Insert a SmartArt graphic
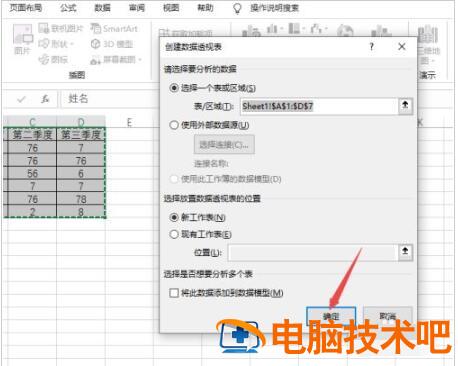458x366 pixels. (x=114, y=29)
